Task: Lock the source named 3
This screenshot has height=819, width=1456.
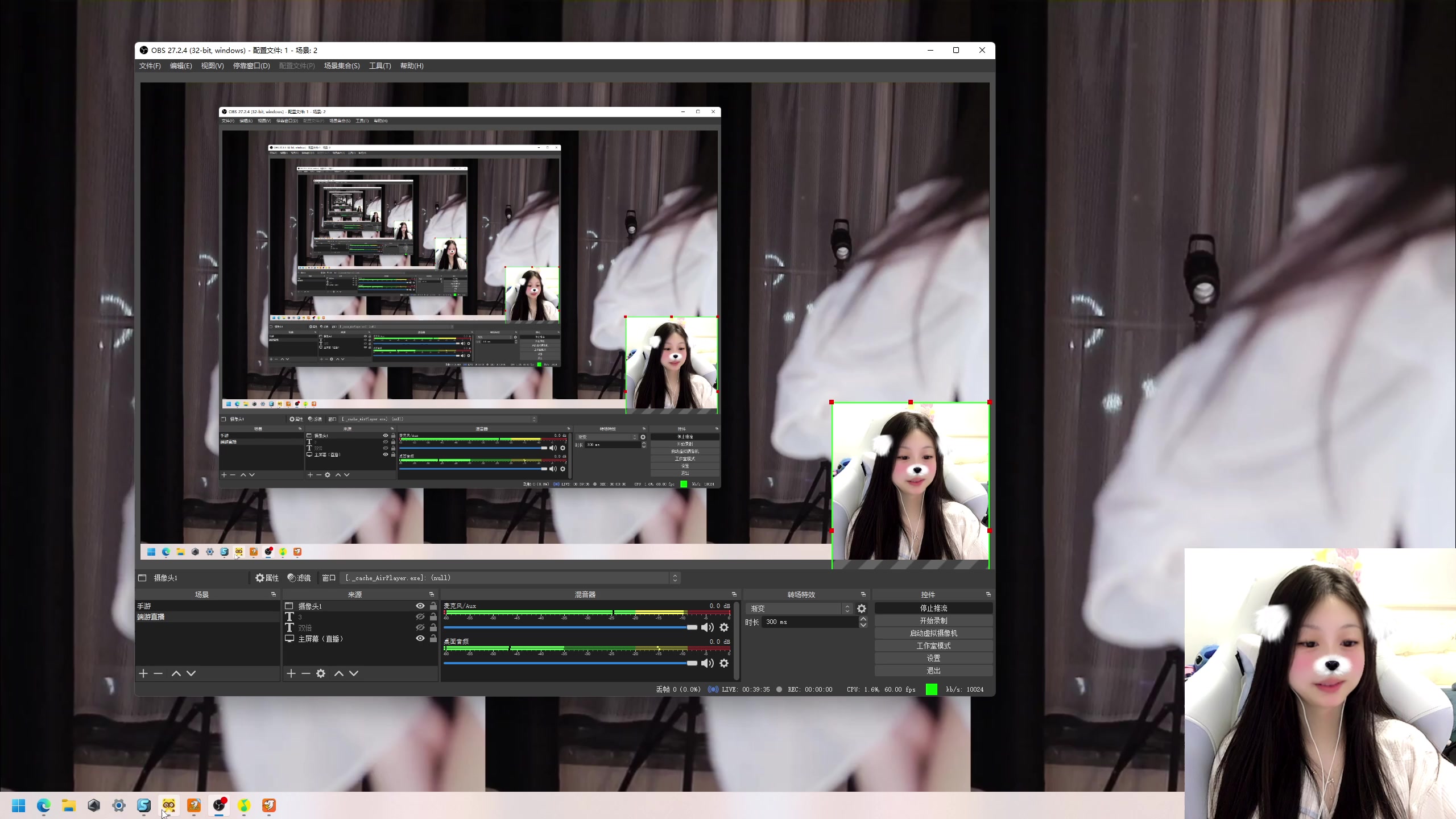Action: click(x=433, y=617)
